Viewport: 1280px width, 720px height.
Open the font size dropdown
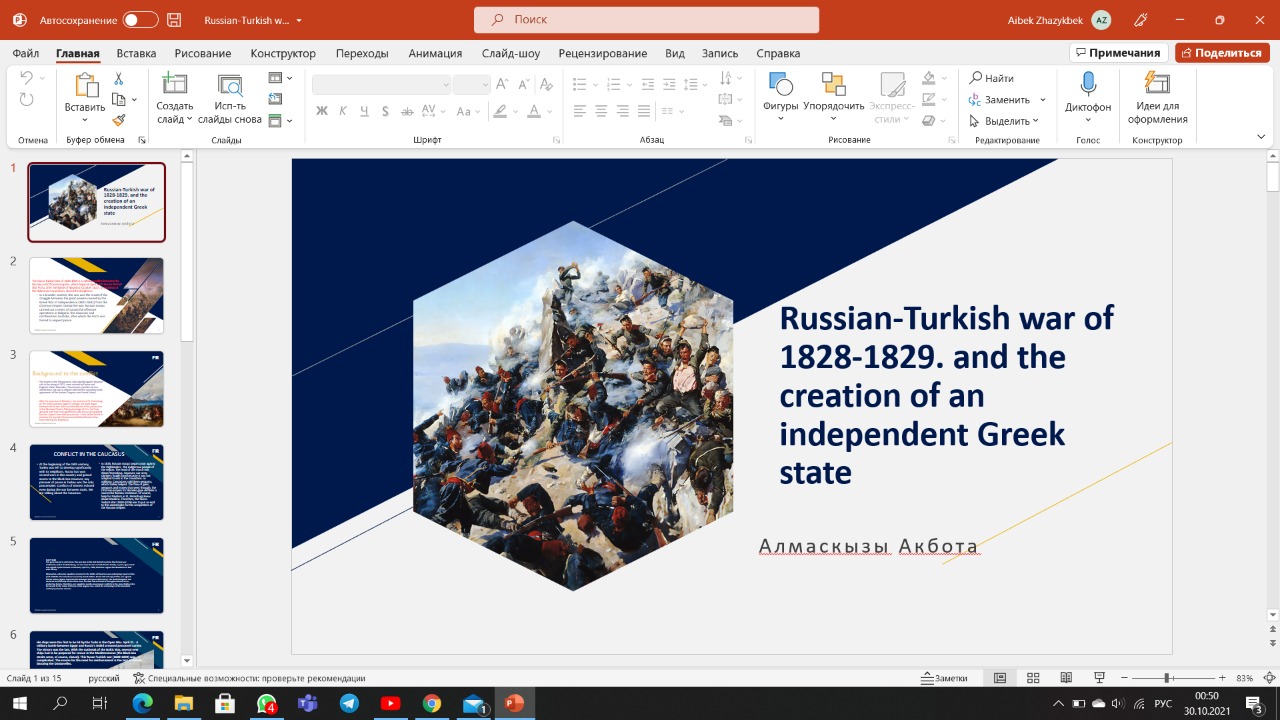(484, 85)
